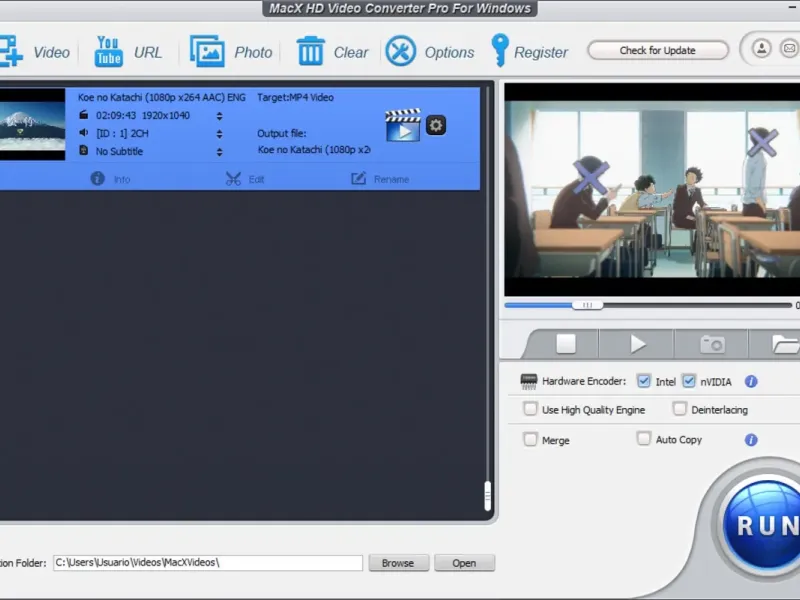Click the Hardware Encoder chip icon
The image size is (800, 600).
(529, 381)
